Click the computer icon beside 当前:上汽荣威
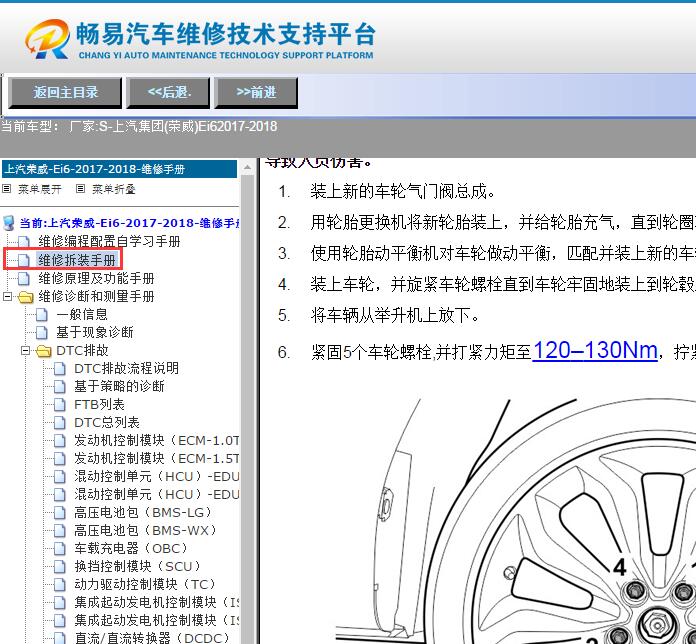This screenshot has height=644, width=696. tap(8, 223)
